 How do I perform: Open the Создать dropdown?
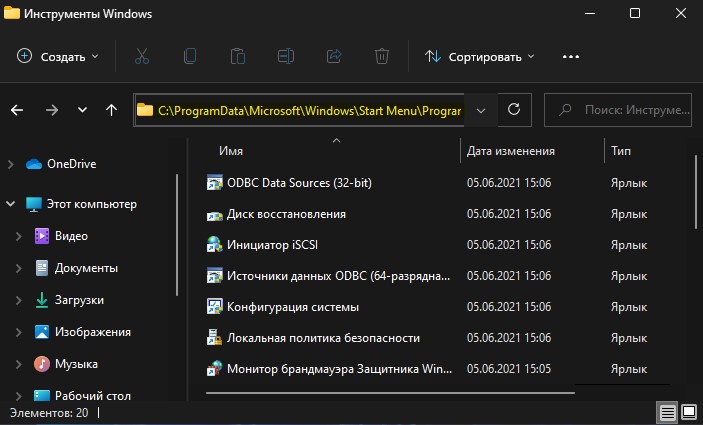[57, 57]
